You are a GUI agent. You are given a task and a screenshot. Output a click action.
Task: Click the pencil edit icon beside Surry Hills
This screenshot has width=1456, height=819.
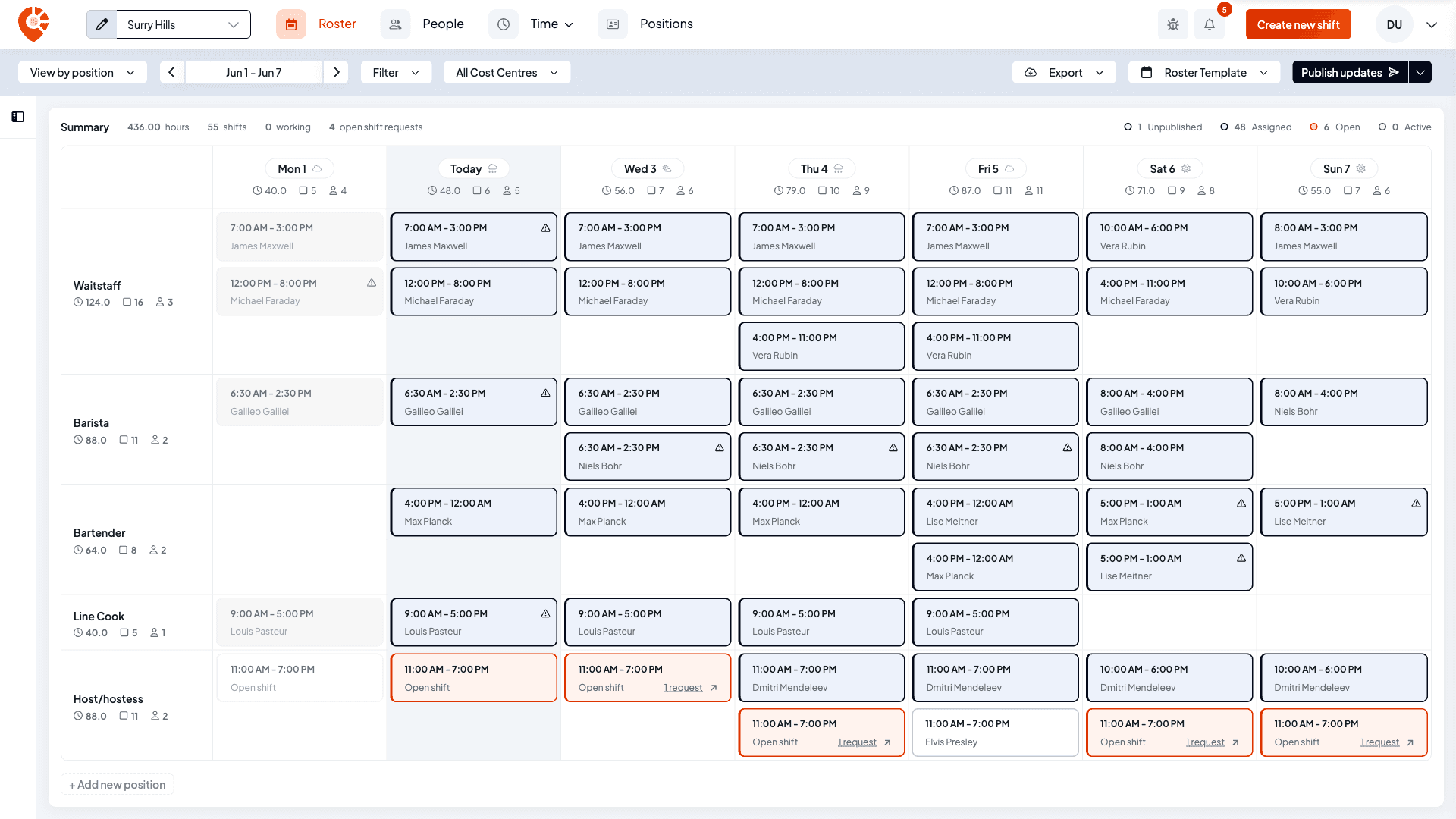102,24
